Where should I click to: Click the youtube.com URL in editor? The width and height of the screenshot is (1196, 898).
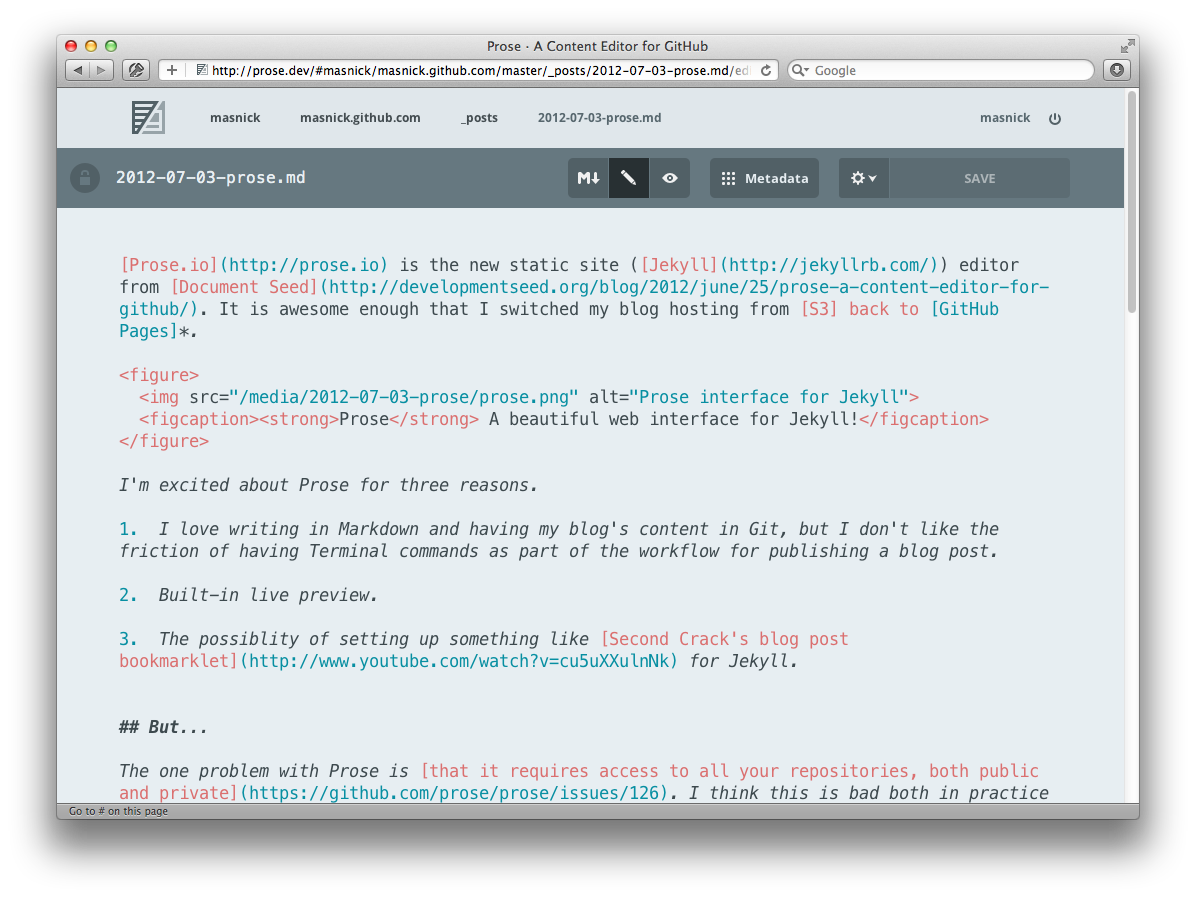click(458, 661)
